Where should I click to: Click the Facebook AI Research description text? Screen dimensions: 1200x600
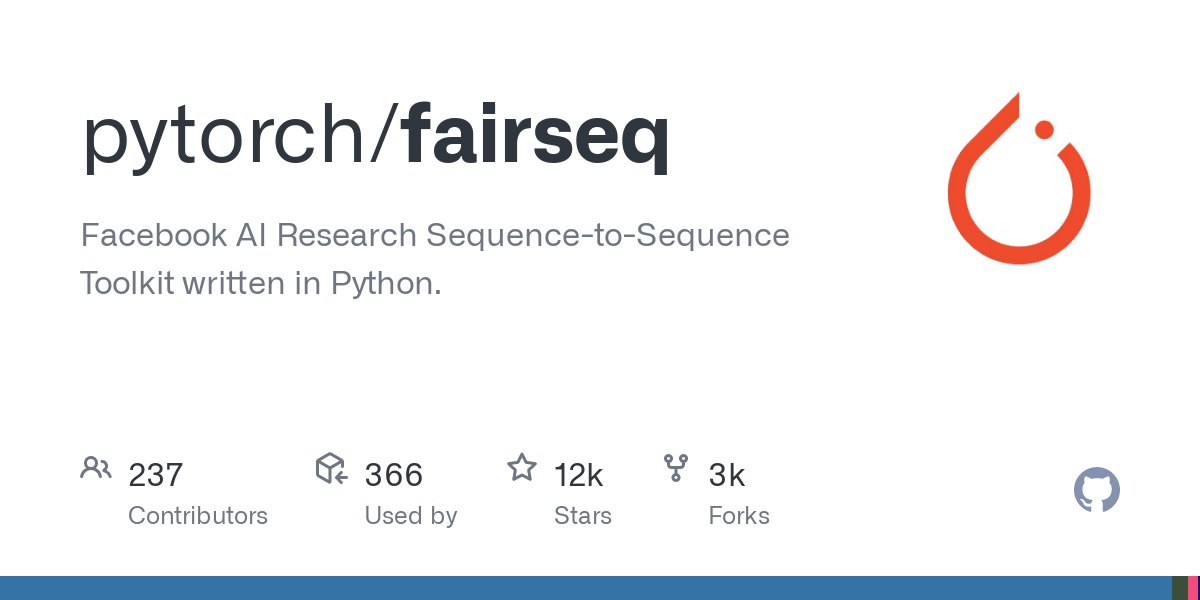coord(435,259)
